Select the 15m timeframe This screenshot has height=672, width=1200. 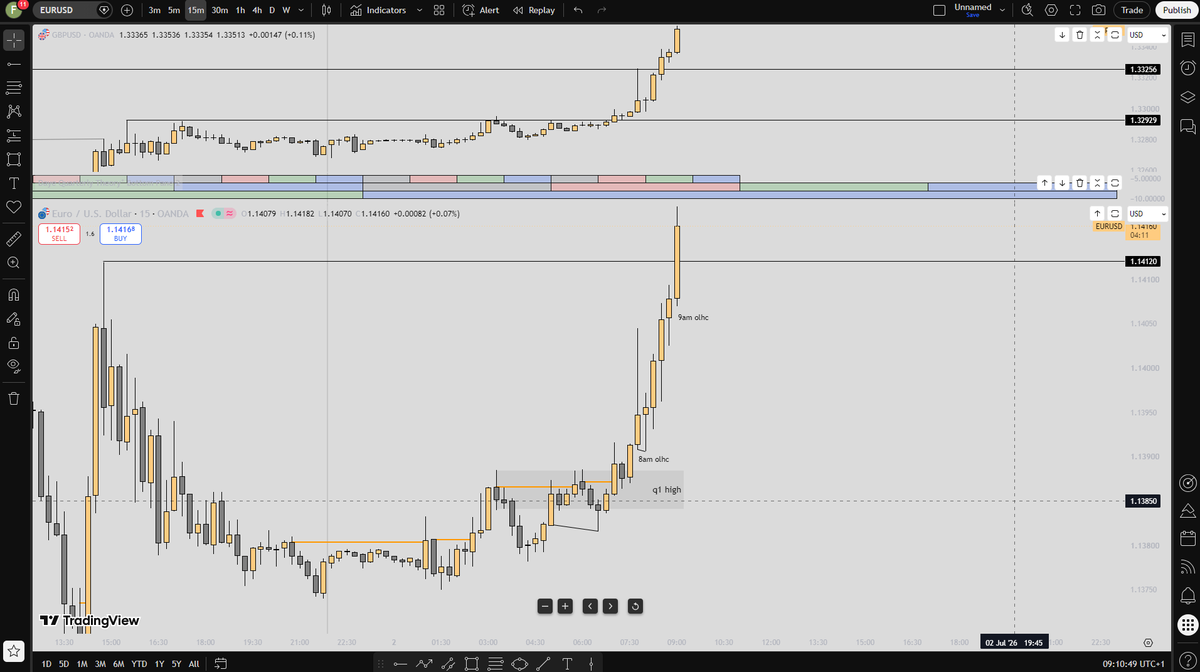click(196, 10)
